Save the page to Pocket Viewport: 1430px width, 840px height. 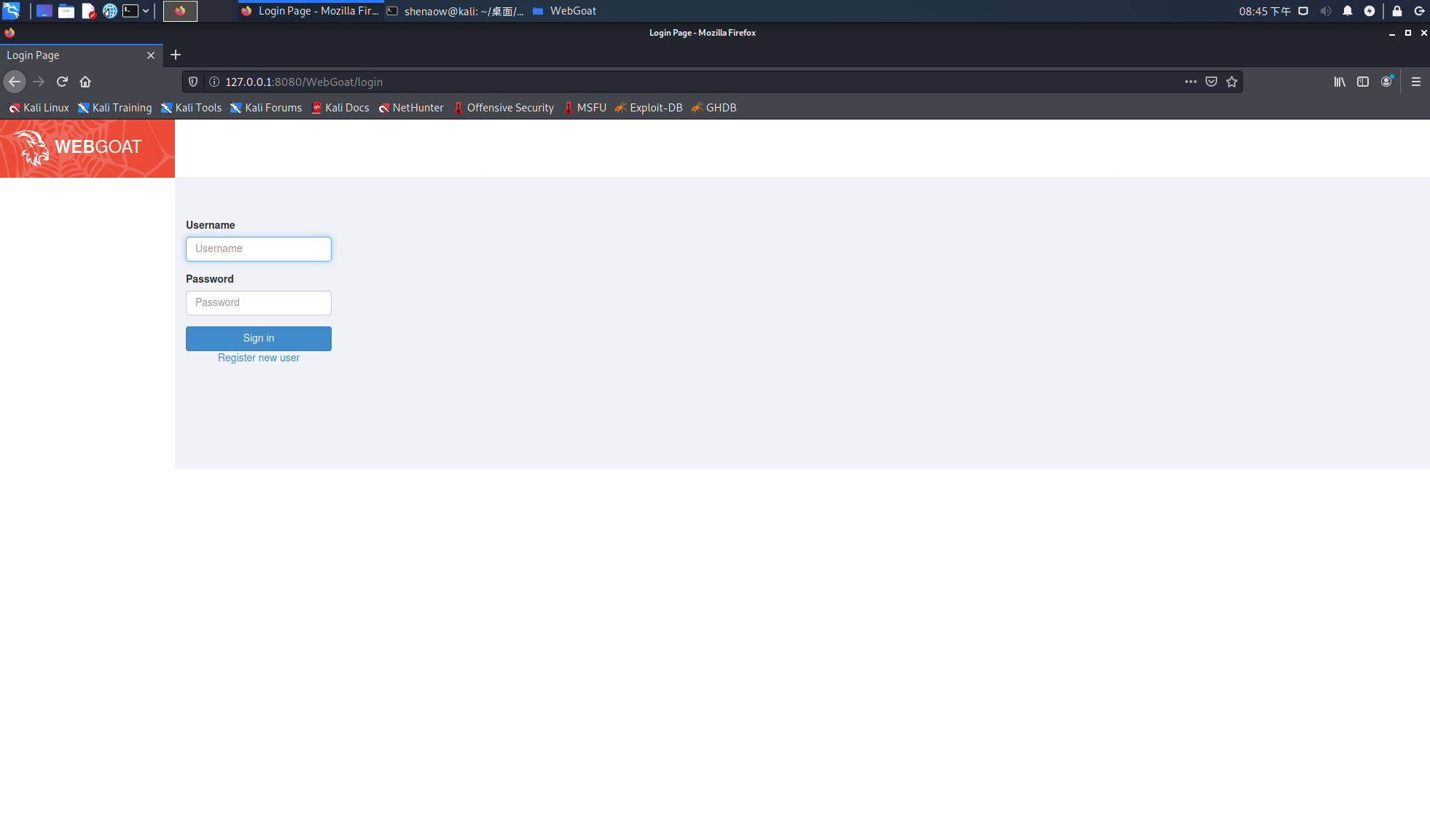pyautogui.click(x=1211, y=82)
